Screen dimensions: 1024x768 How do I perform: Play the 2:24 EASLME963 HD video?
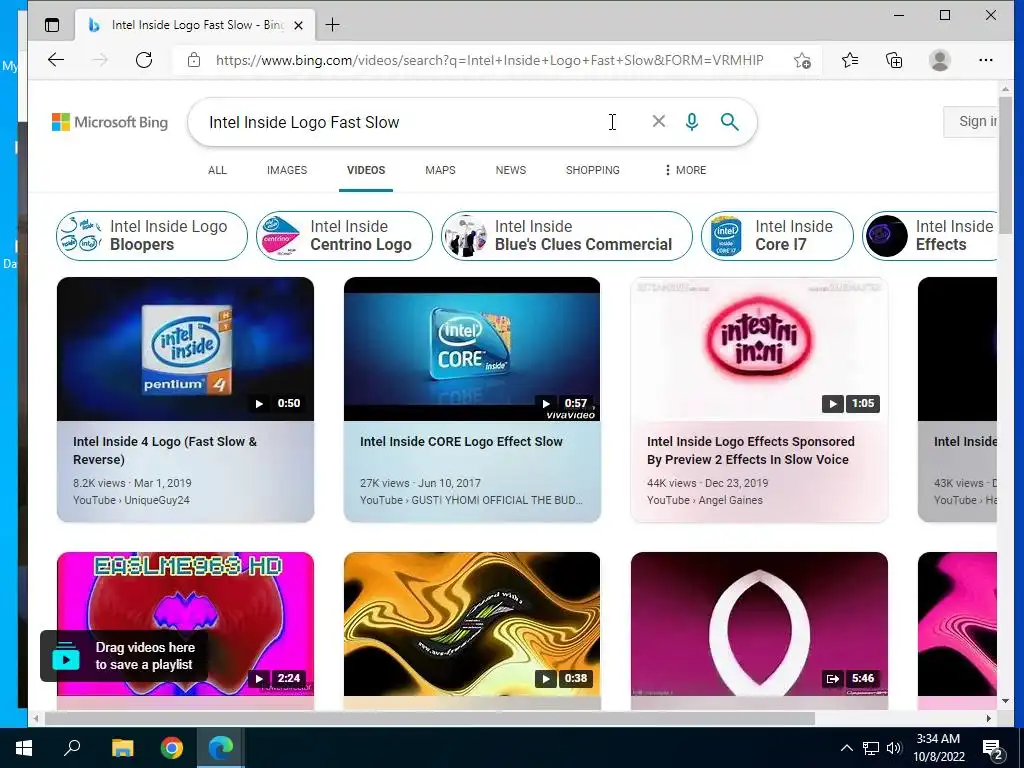259,679
